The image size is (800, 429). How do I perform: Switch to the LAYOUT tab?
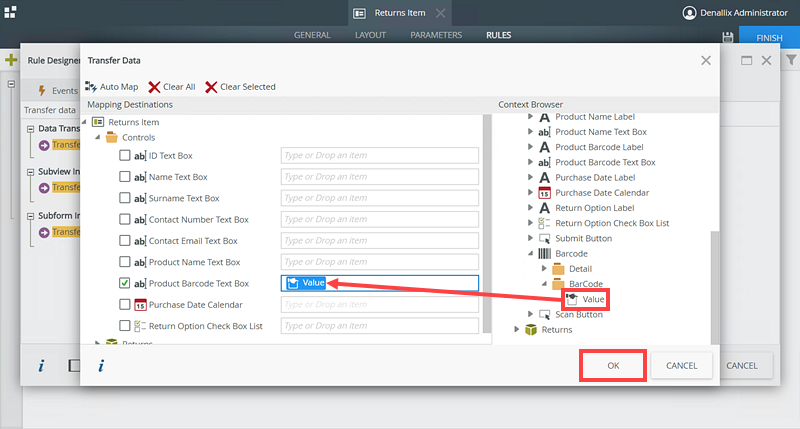[370, 35]
